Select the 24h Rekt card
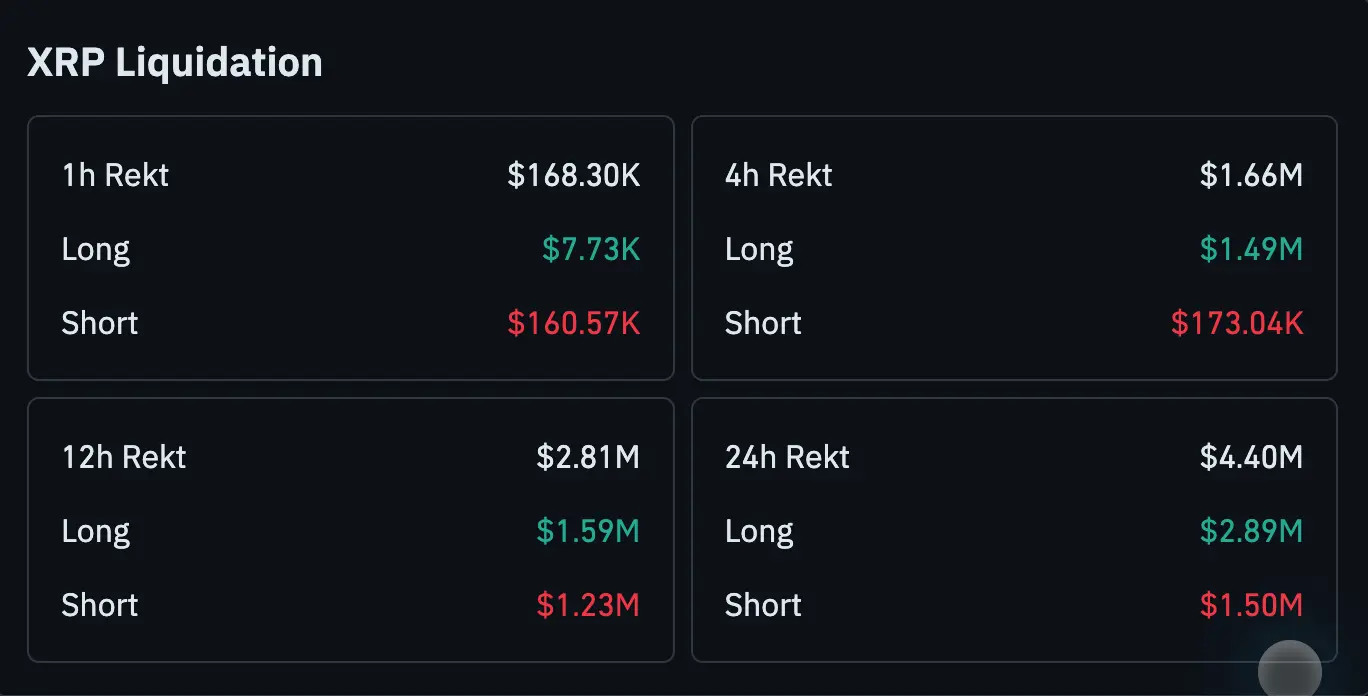 click(x=1014, y=530)
